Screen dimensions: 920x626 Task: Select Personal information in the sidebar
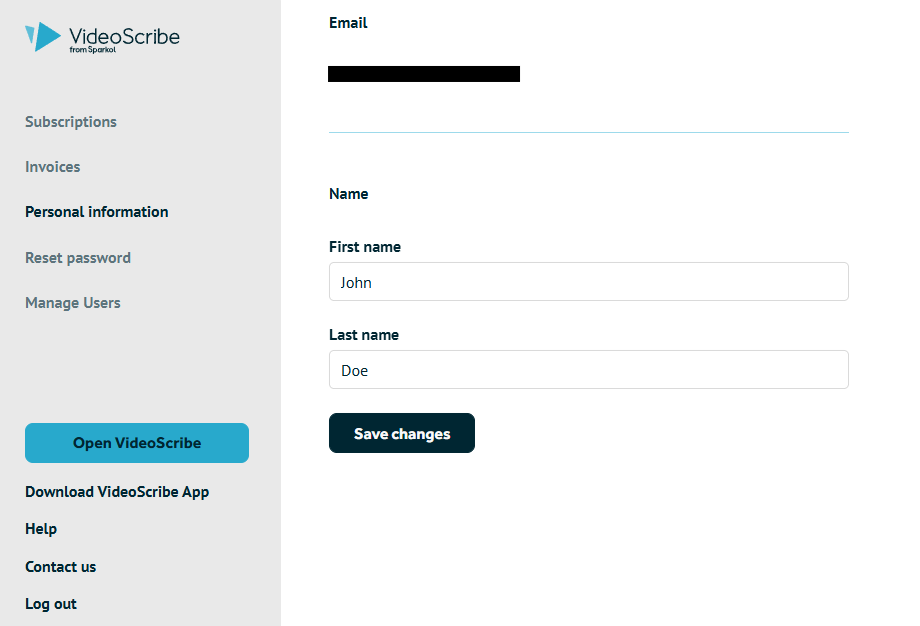[x=97, y=212]
